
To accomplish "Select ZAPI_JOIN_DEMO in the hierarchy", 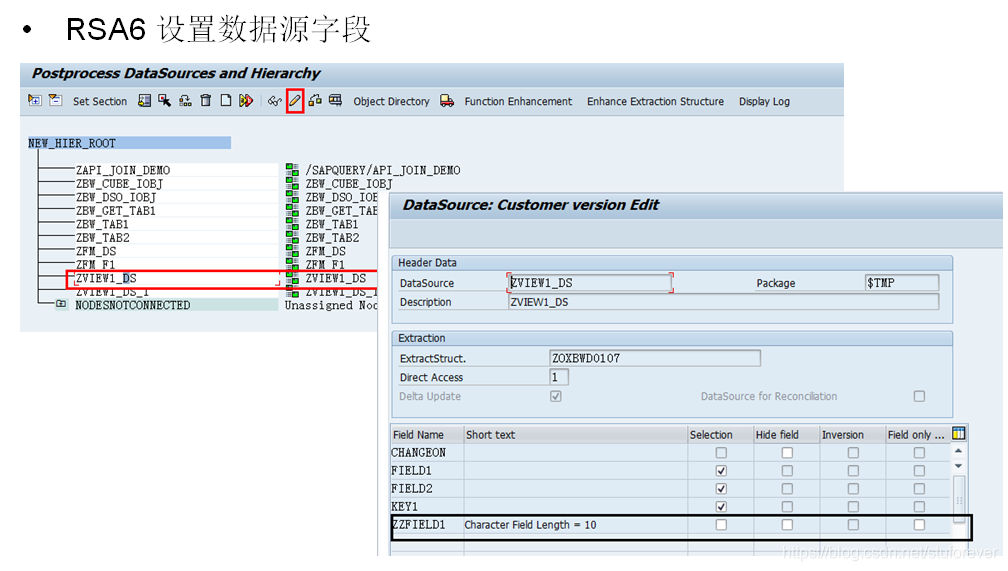I will coord(123,170).
